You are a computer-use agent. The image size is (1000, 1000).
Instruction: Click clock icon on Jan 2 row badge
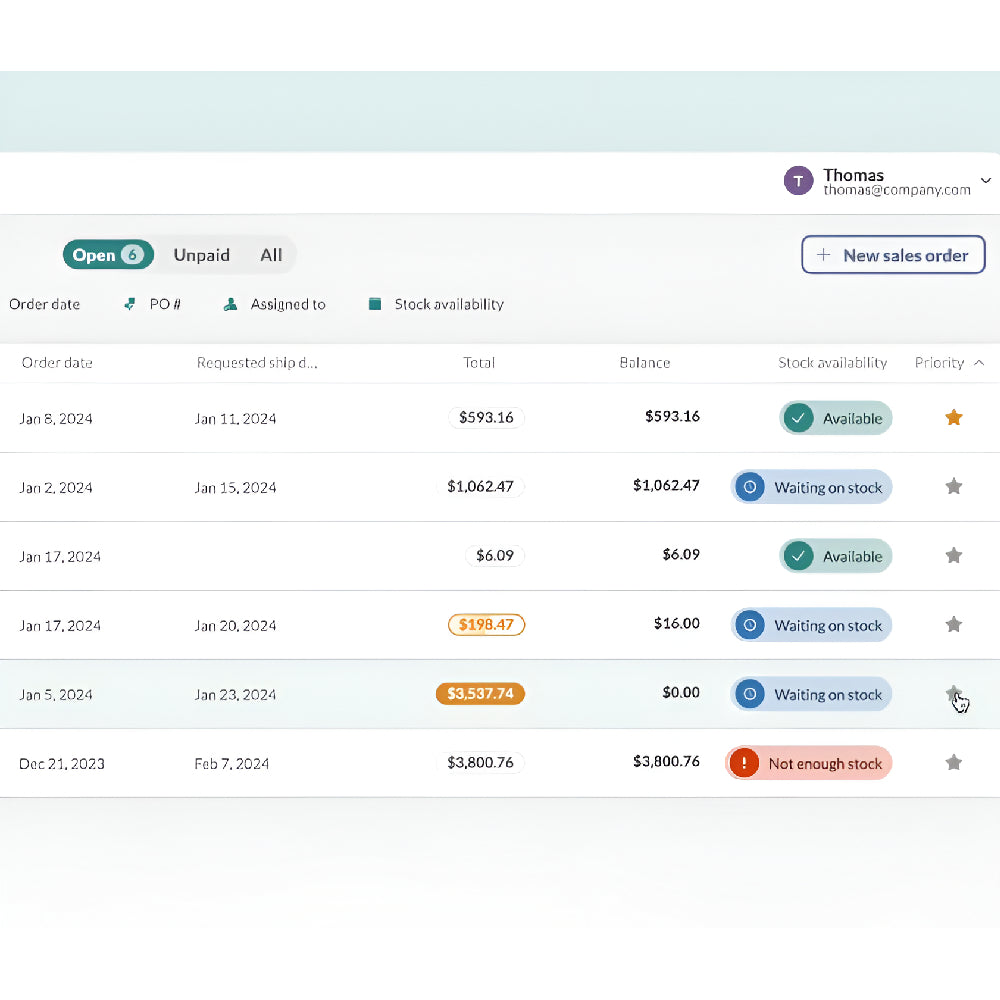(x=750, y=487)
